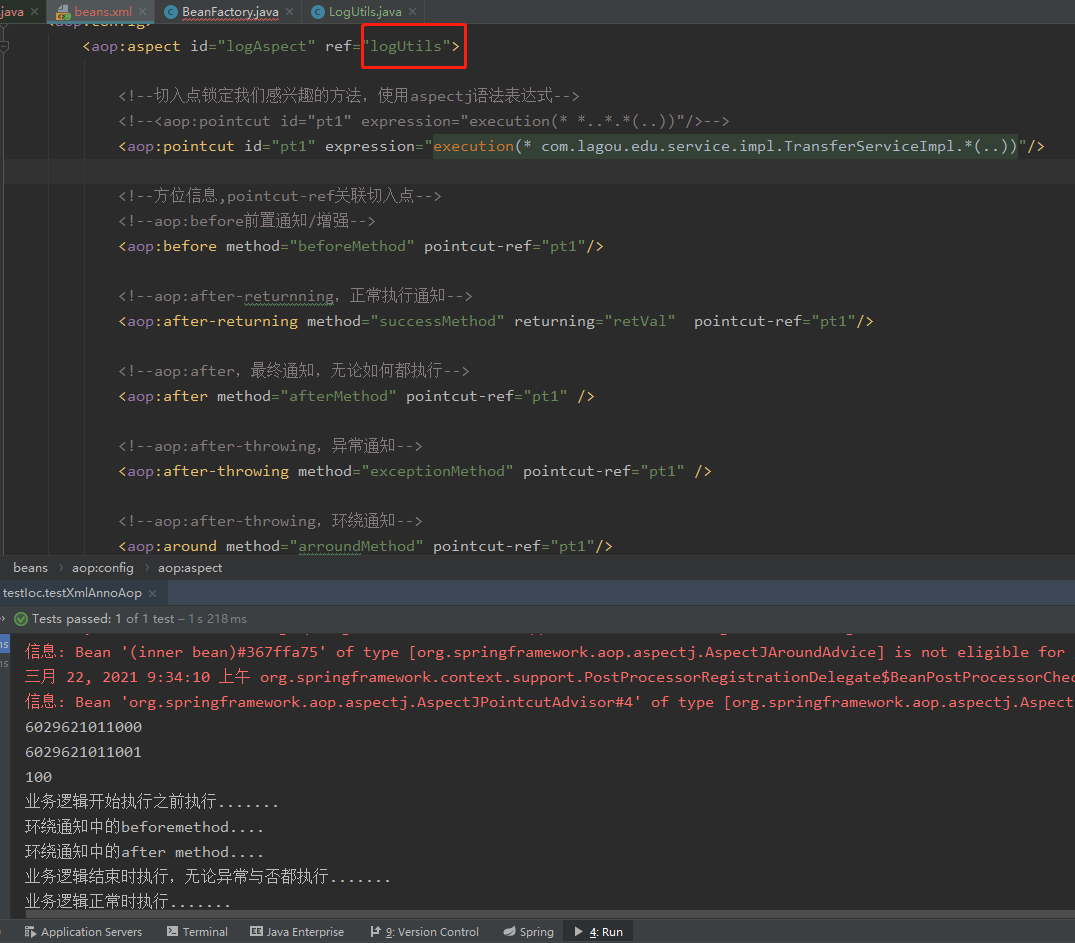Click the 'aop:config' breadcrumb
The width and height of the screenshot is (1075, 943).
(x=103, y=568)
